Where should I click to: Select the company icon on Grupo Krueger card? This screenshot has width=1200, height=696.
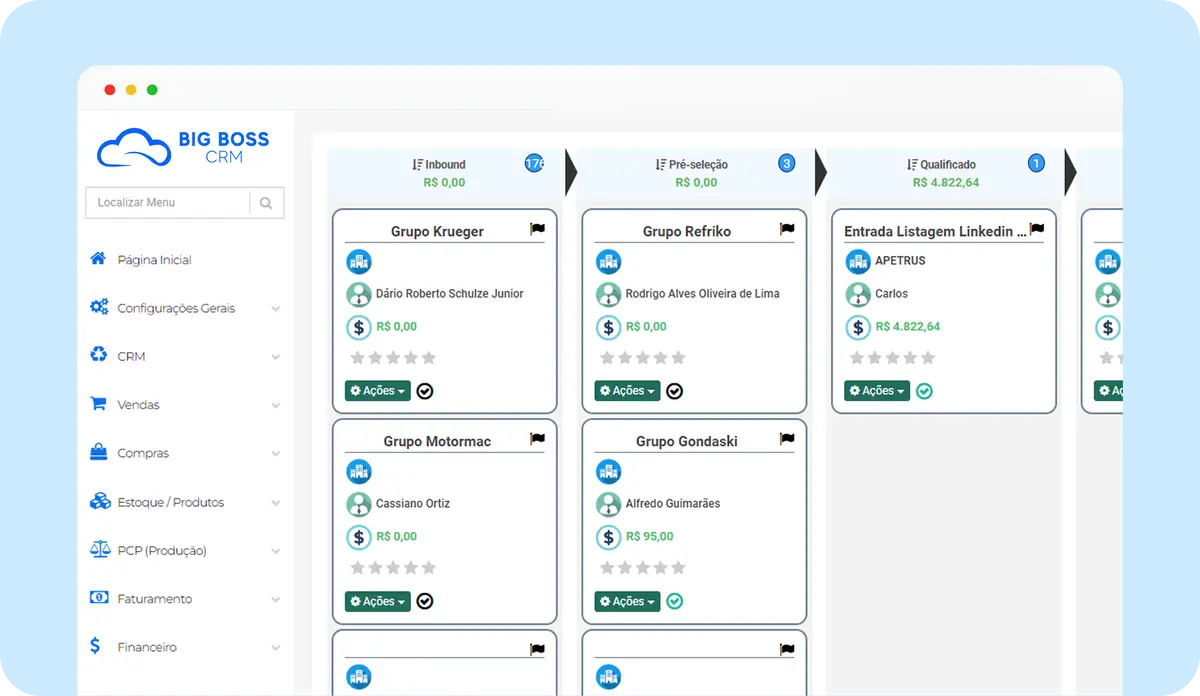coord(359,261)
